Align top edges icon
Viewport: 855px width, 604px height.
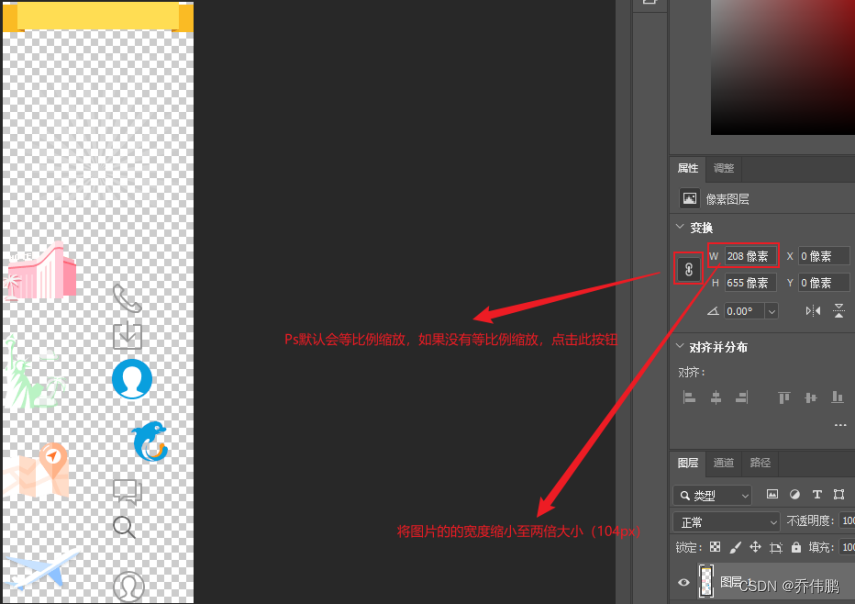click(x=784, y=397)
